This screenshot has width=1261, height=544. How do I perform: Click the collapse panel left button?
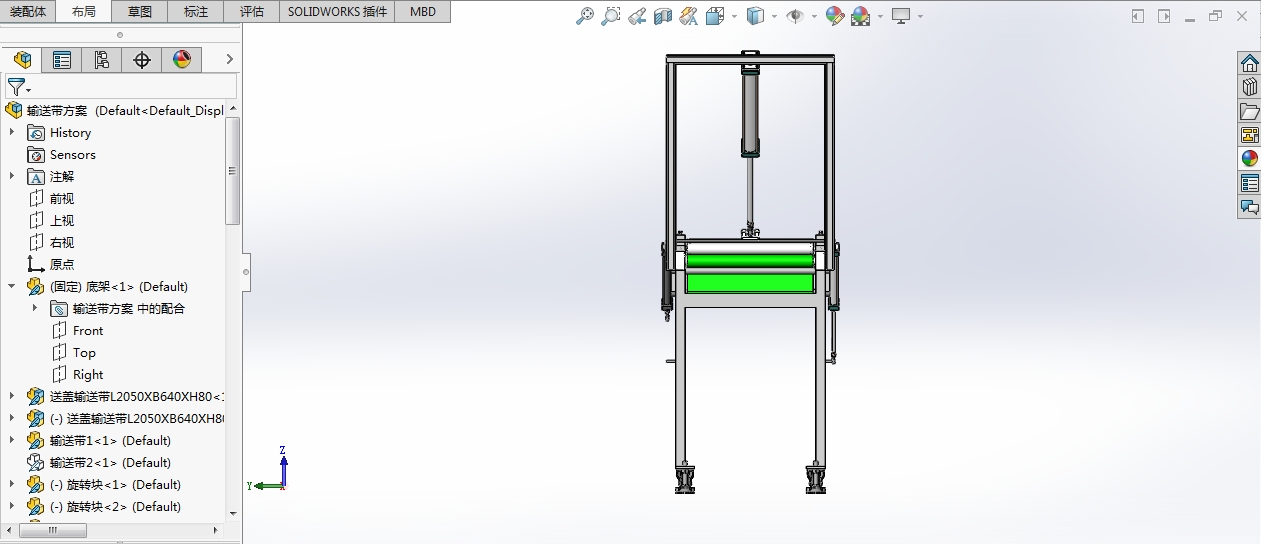(1138, 16)
